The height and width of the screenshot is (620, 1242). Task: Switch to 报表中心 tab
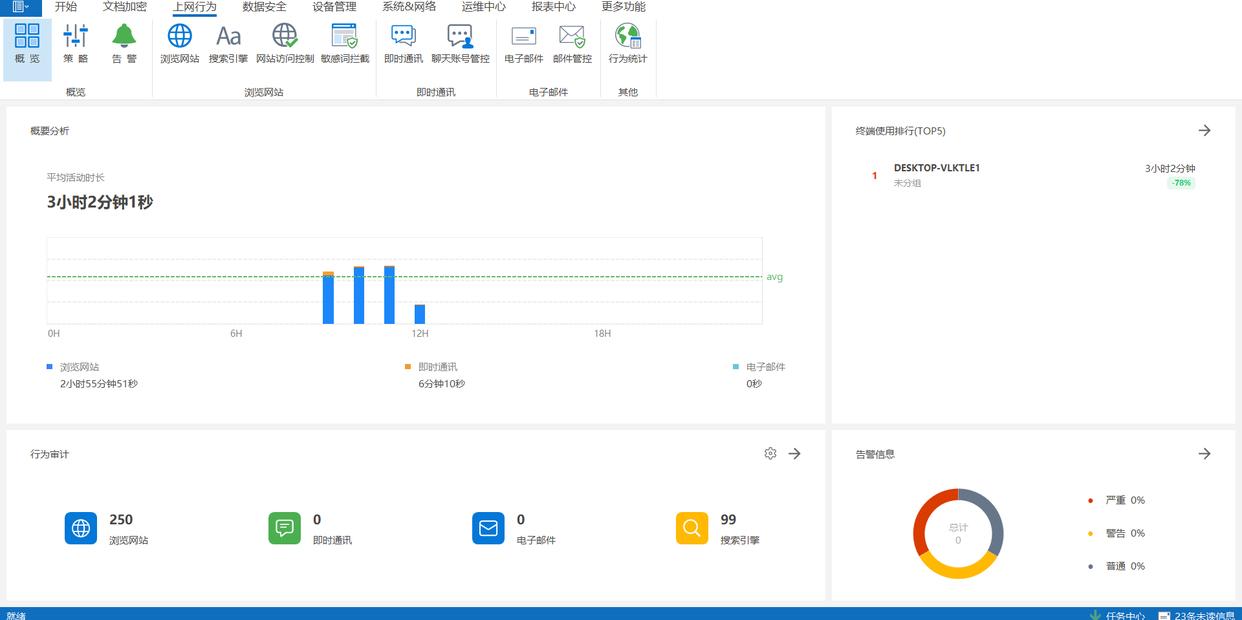coord(553,7)
